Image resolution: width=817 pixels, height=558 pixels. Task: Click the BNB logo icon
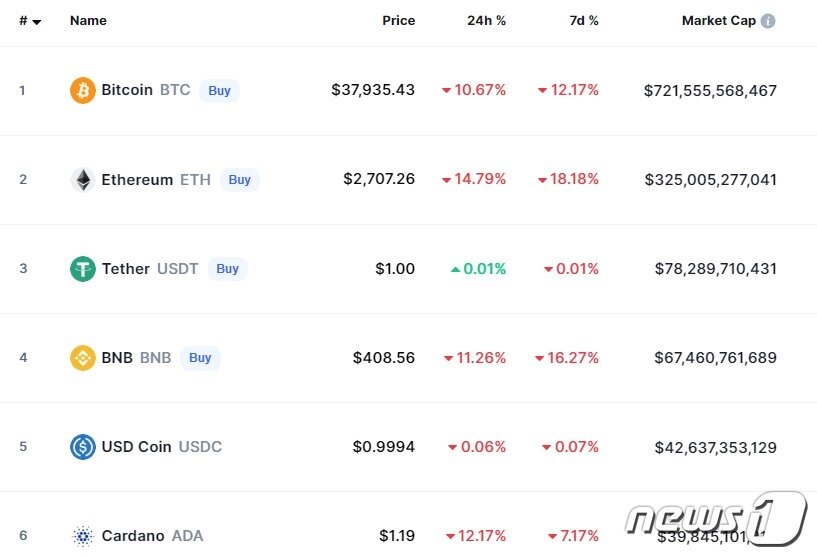(x=83, y=358)
